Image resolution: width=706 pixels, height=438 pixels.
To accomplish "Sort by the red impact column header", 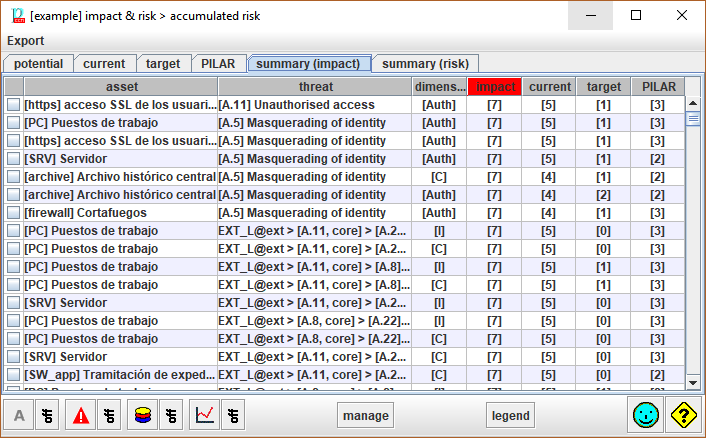I will coord(496,87).
